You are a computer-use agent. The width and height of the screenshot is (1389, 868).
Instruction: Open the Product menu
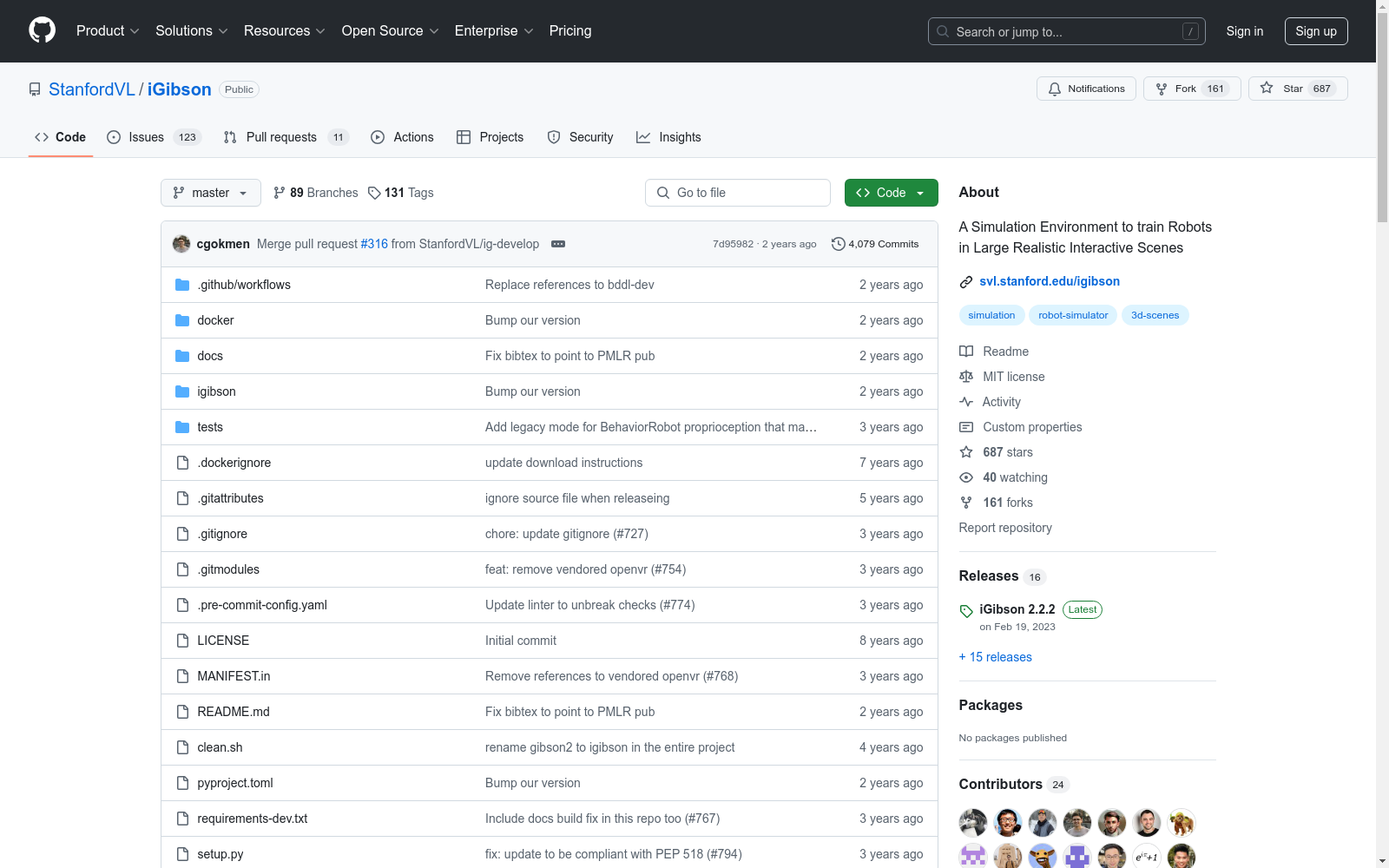(108, 30)
